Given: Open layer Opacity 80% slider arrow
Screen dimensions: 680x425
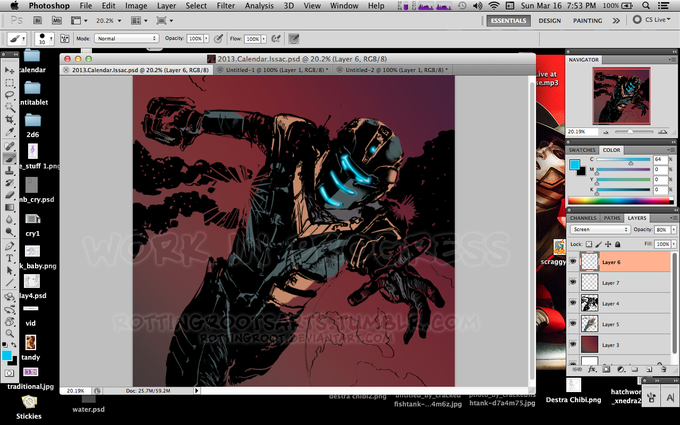Looking at the screenshot, I should click(x=673, y=229).
